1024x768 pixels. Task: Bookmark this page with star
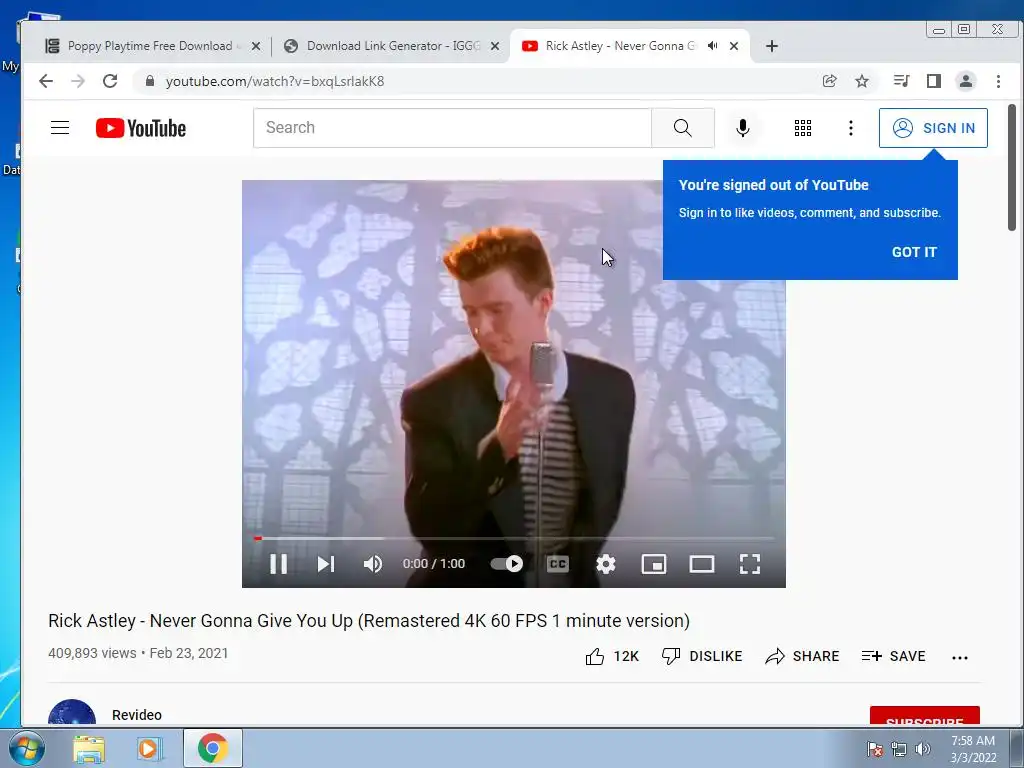(x=862, y=81)
